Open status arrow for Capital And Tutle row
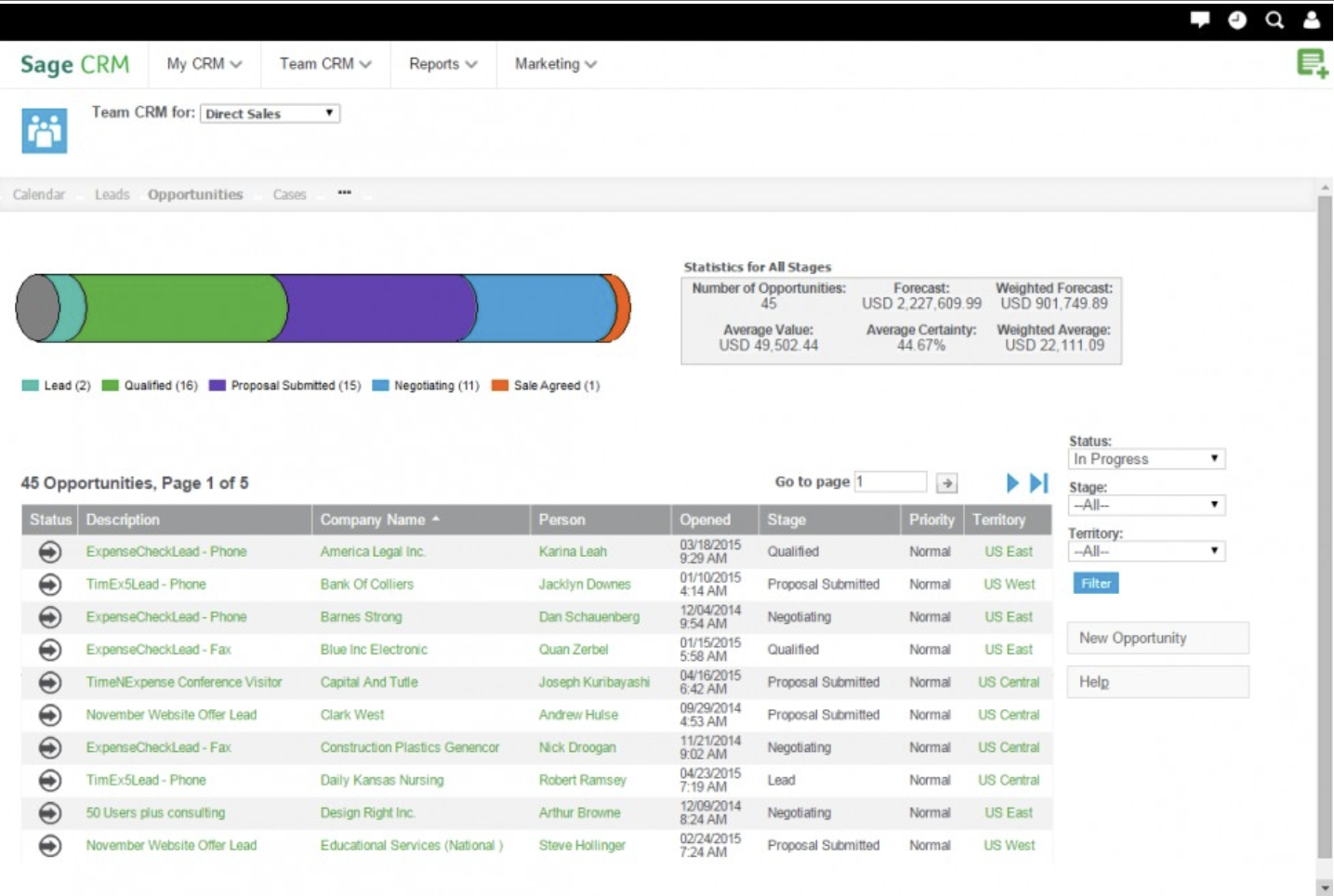Screen dimensions: 1334x896 pyautogui.click(x=50, y=682)
